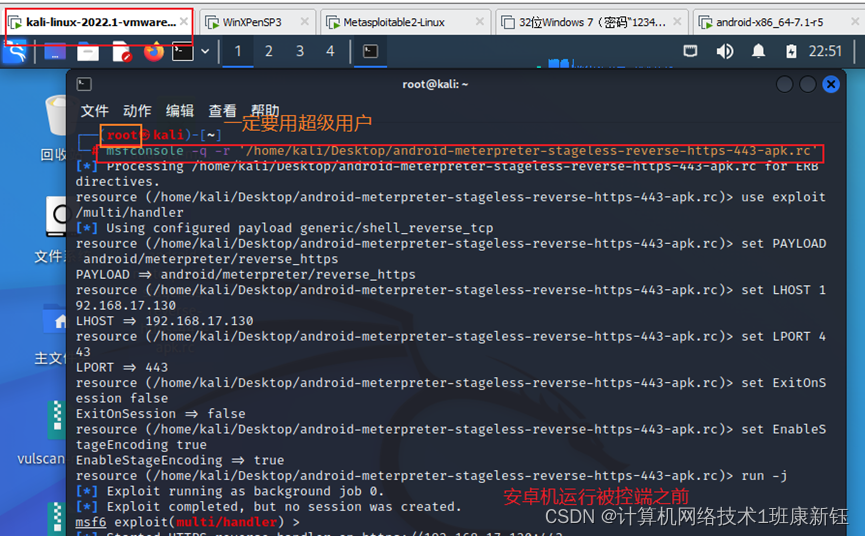Click the volume speaker tray icon
The height and width of the screenshot is (536, 865).
(725, 51)
